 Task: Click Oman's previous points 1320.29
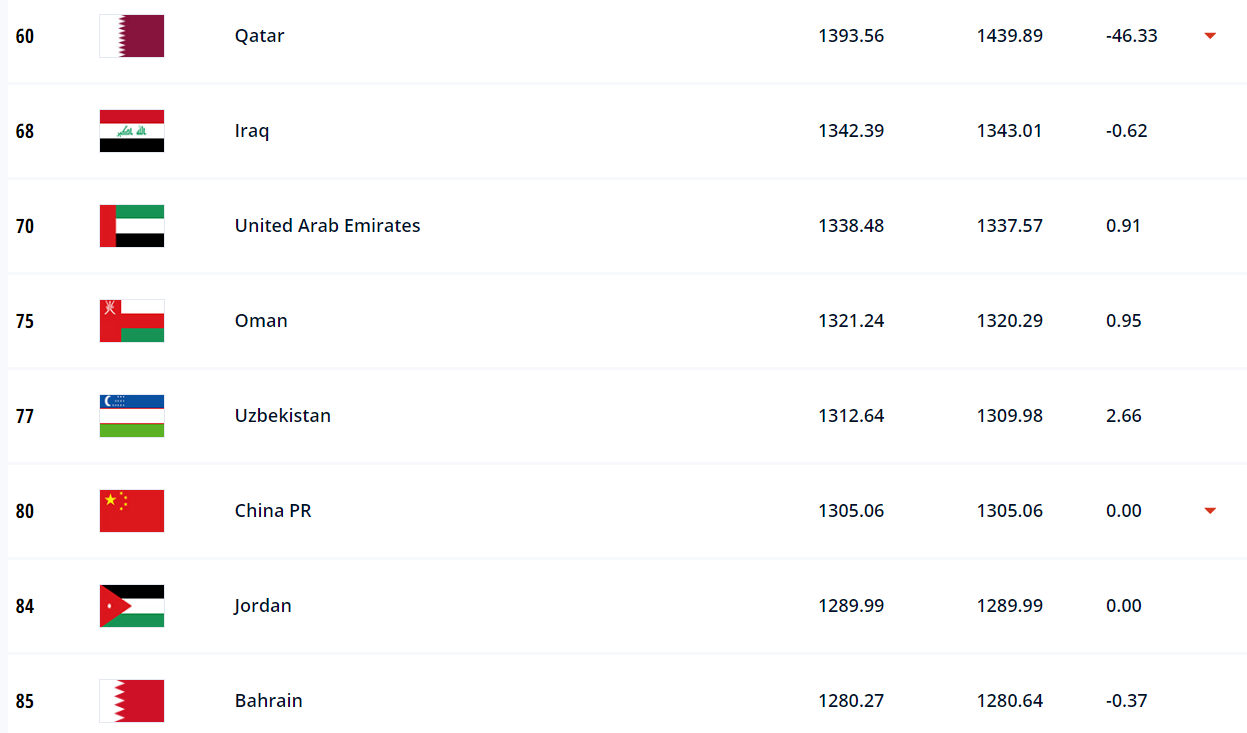coord(1009,321)
